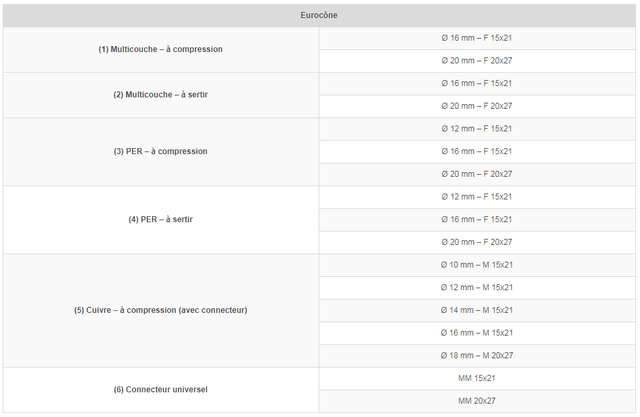The image size is (640, 417).
Task: Select the "MM 20x27" cell
Action: click(477, 401)
